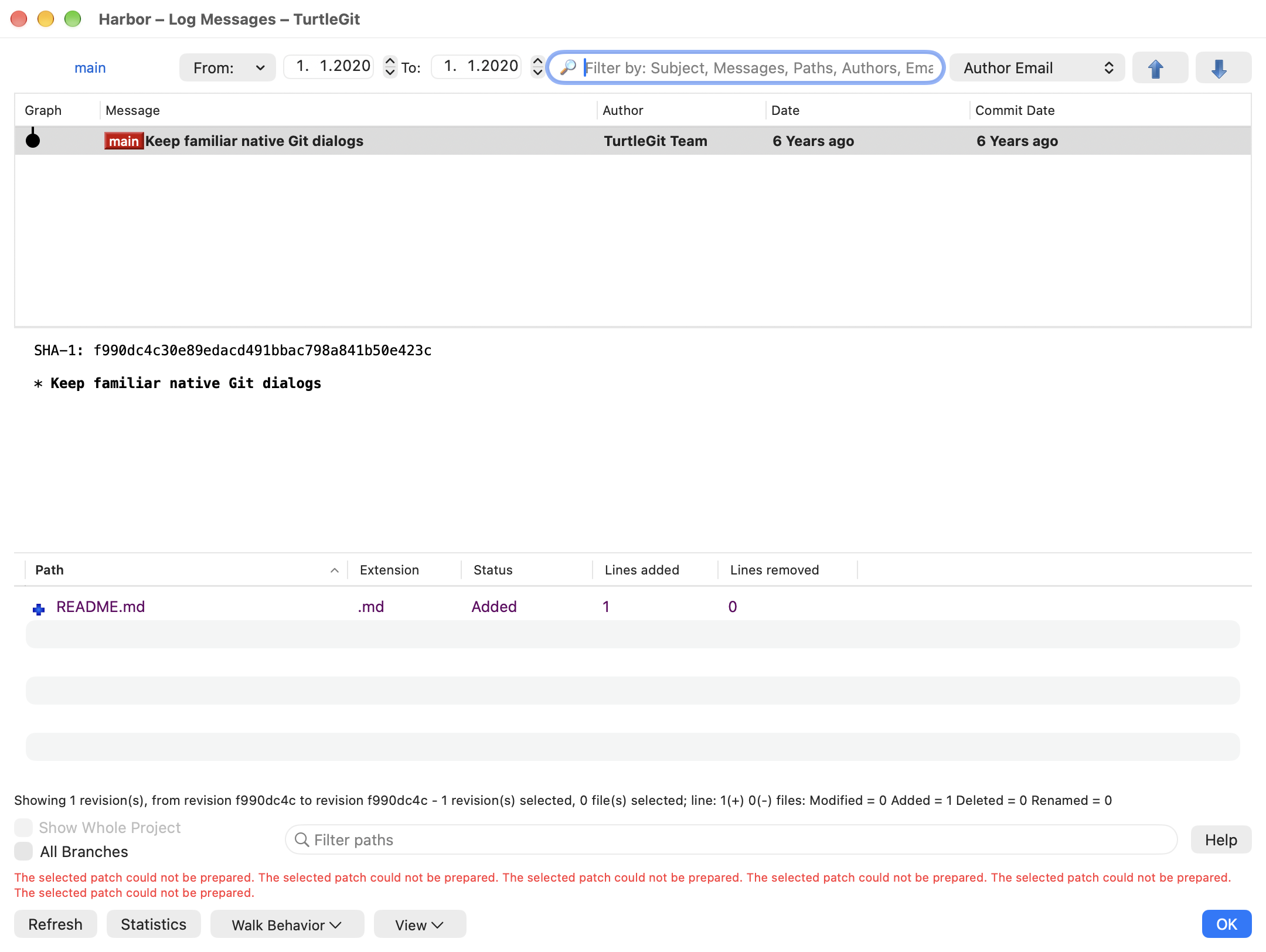Click the blue down arrow search button

(1223, 68)
